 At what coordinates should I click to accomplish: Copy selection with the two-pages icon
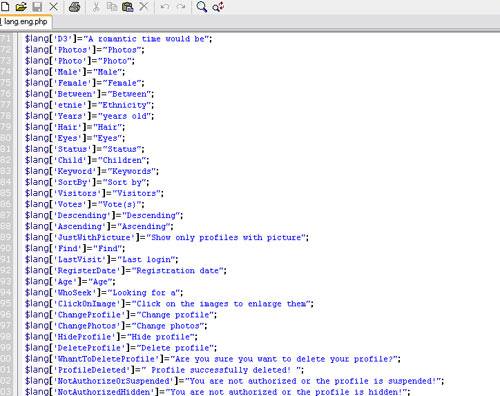[x=112, y=7]
